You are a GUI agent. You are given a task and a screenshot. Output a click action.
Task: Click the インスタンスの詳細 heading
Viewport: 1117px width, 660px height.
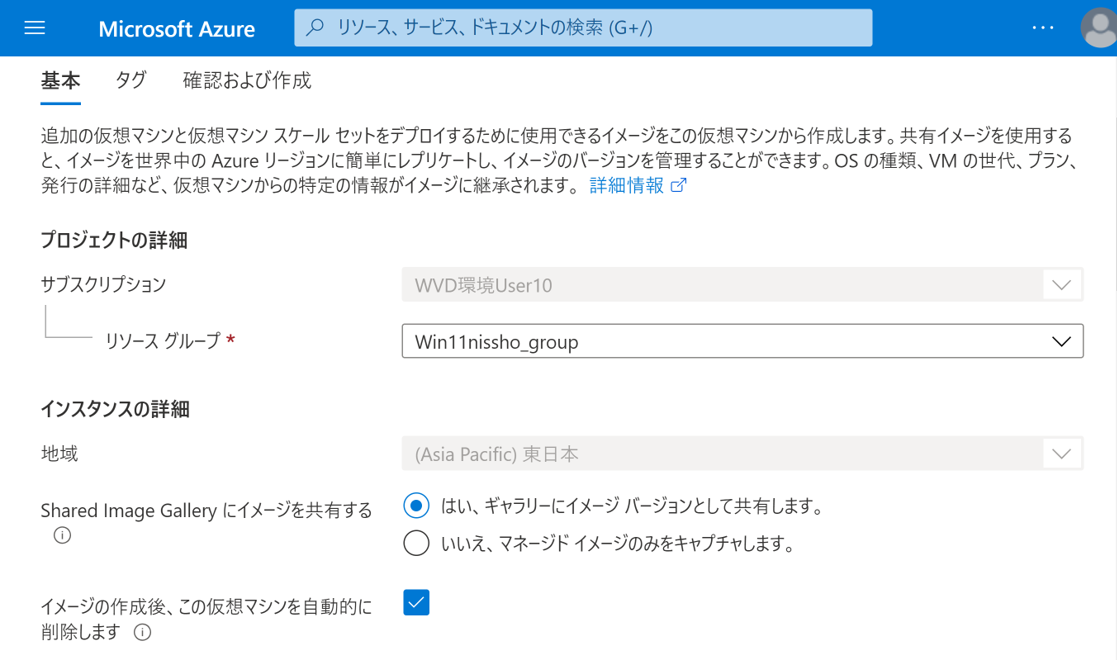[115, 409]
